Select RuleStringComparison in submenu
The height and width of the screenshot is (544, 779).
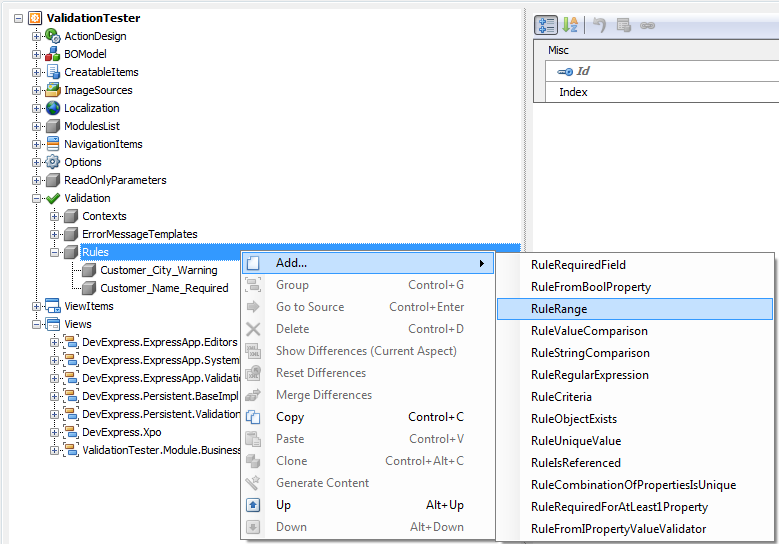[635, 353]
